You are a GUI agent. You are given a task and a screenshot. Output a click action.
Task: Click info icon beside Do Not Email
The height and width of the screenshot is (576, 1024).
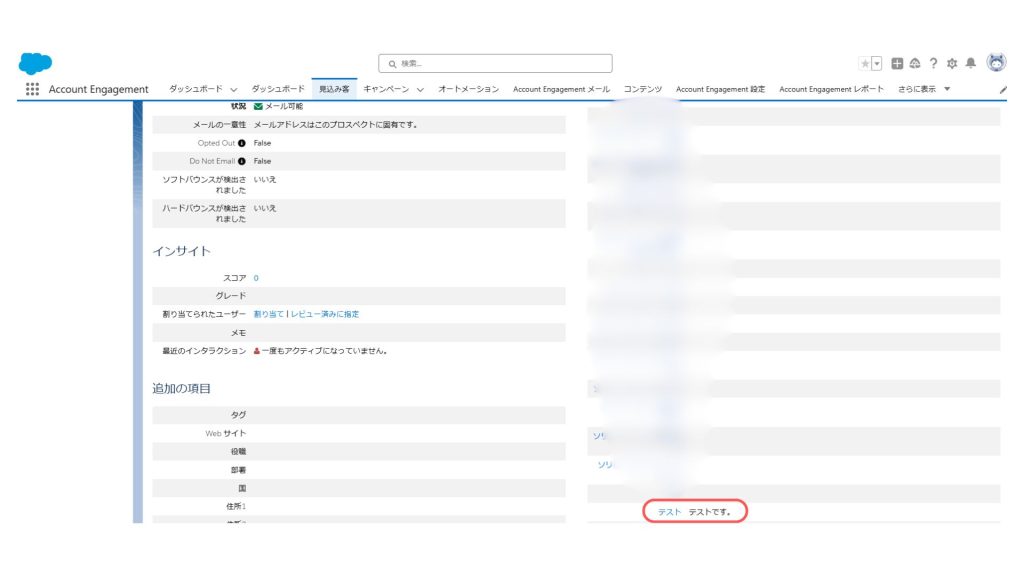(242, 161)
